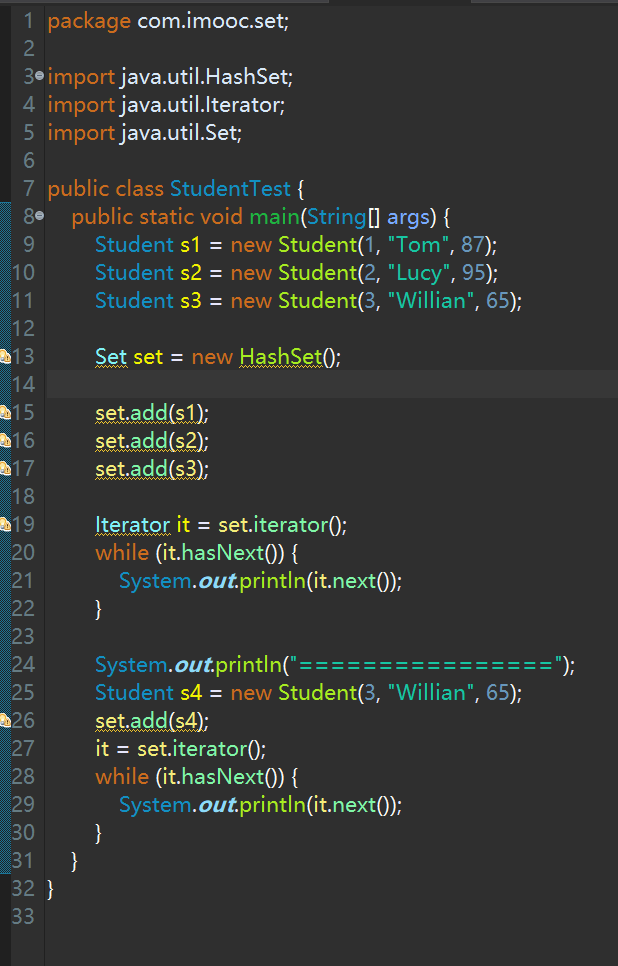Click variable s4 in its declaration
Viewport: 618px width, 966px height.
[x=191, y=693]
